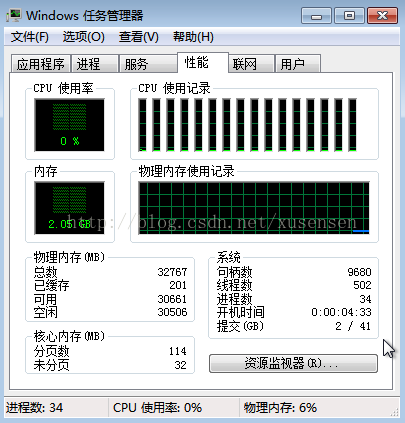Screen dimensions: 405x423
Task: Click the 句柄数 label
Action: point(234,272)
